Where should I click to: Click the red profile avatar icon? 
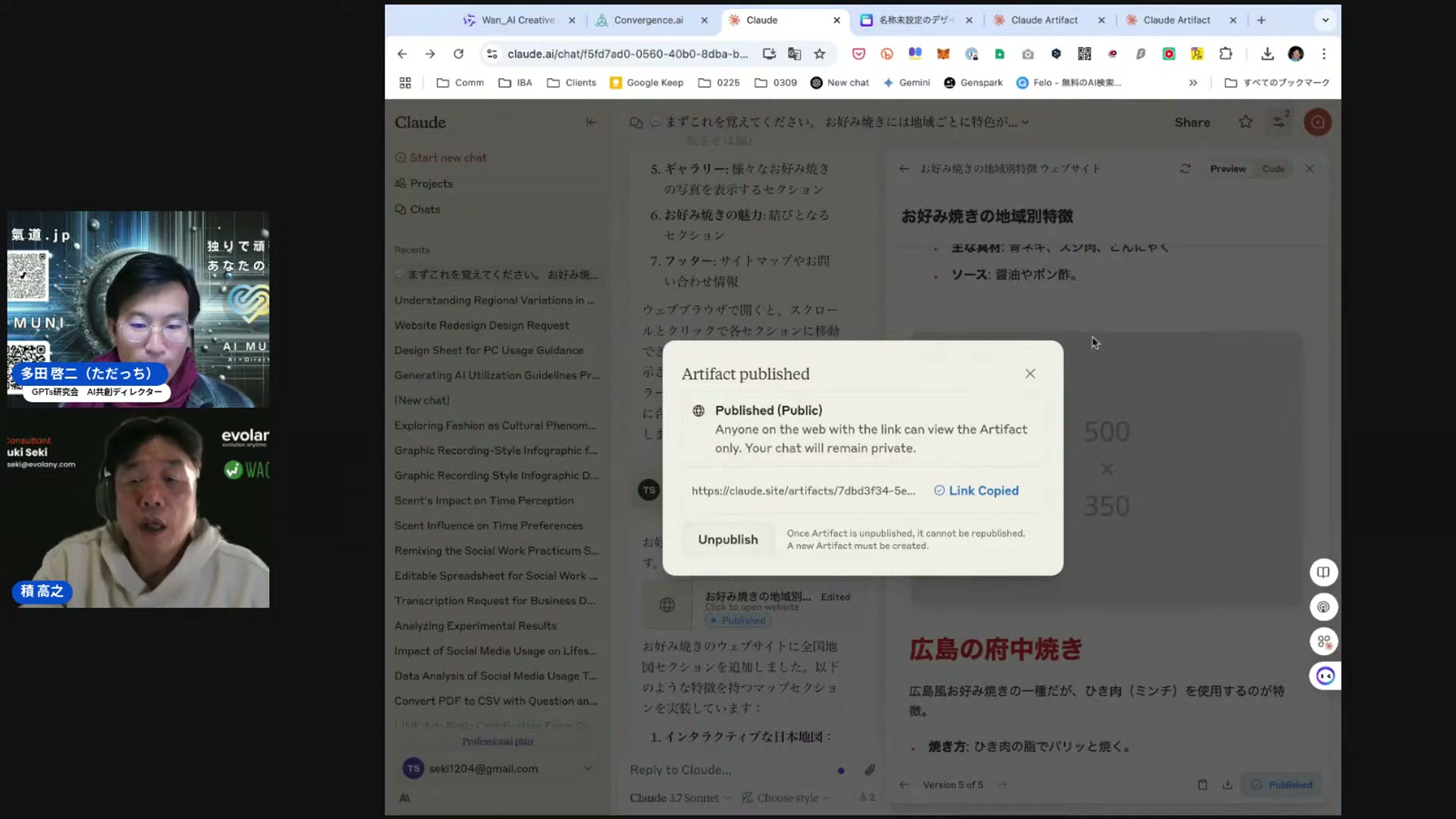click(x=1318, y=122)
